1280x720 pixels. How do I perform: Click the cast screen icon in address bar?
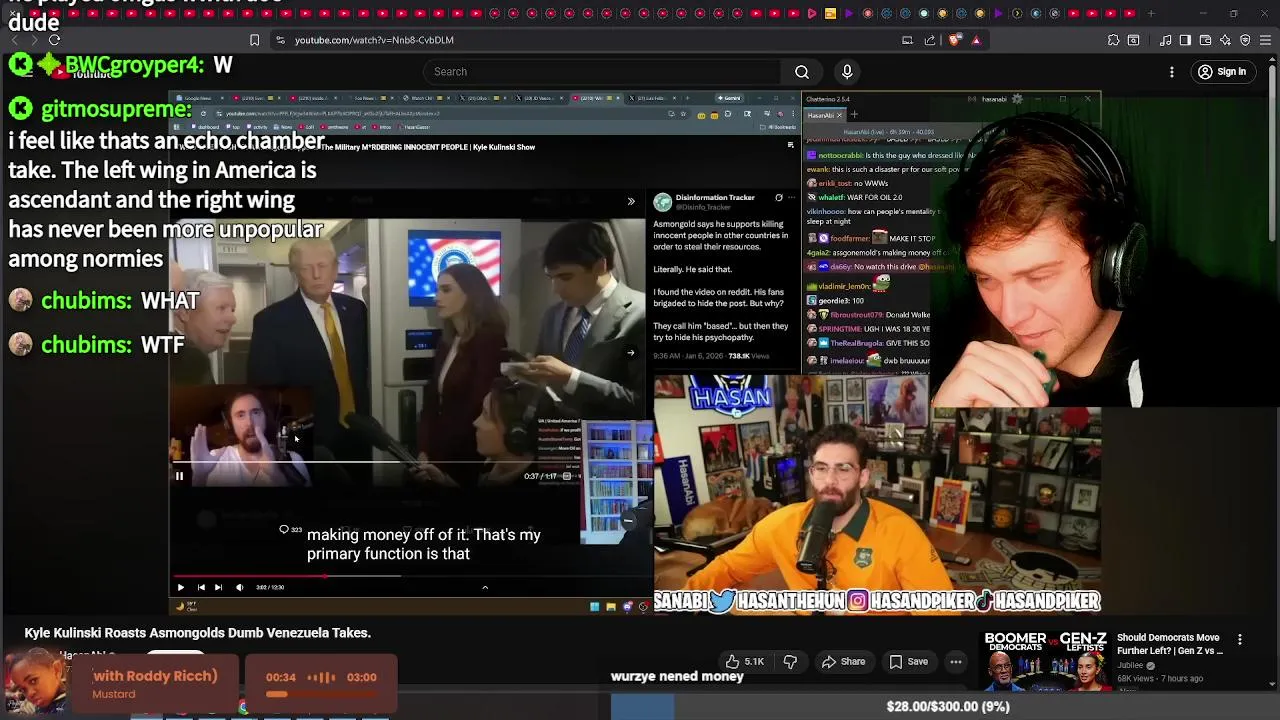907,40
